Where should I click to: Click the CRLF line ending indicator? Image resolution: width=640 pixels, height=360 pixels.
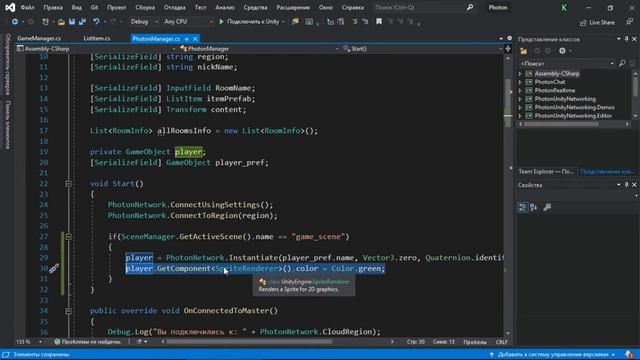(x=501, y=342)
